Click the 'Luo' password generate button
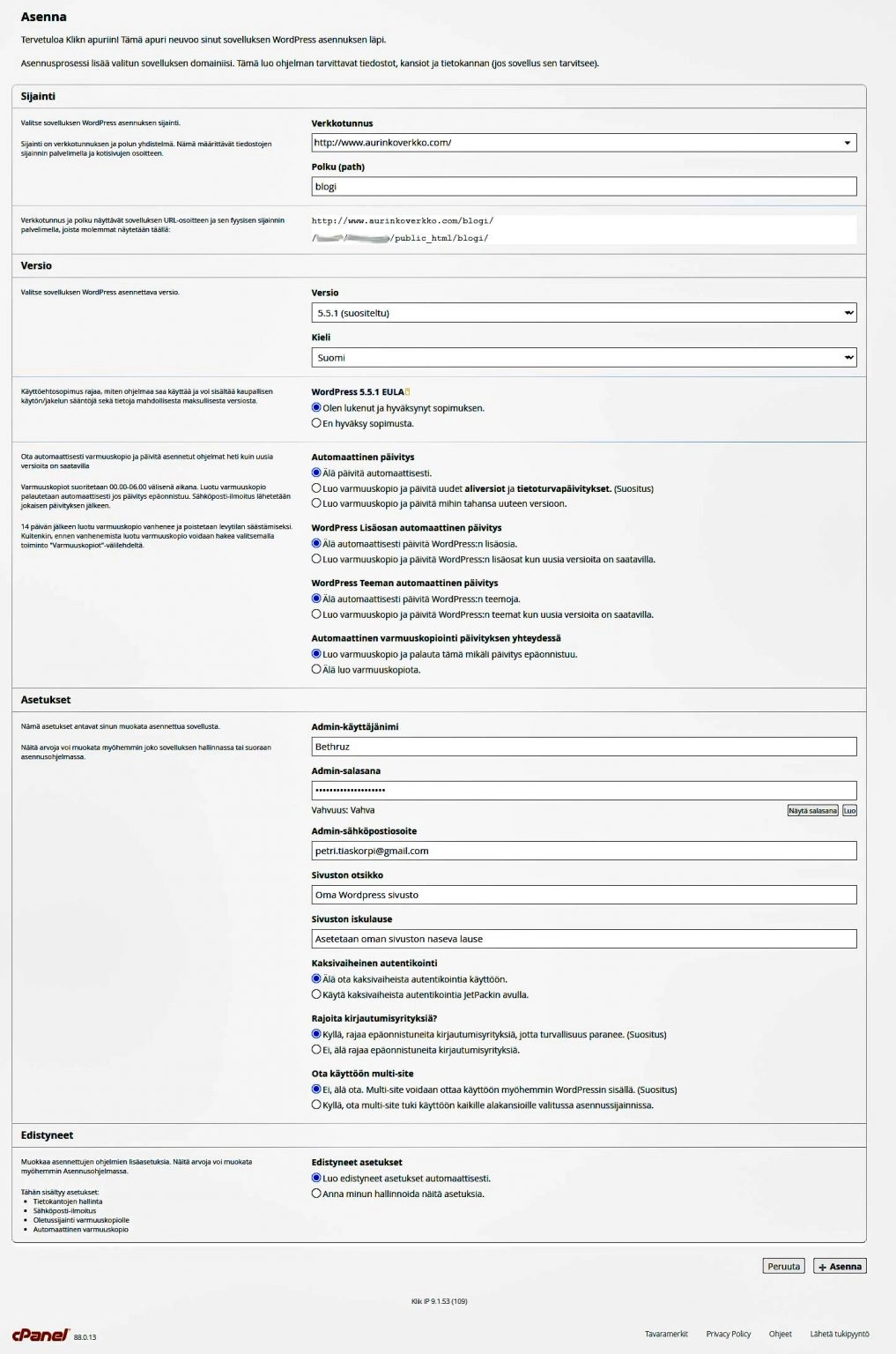Image resolution: width=896 pixels, height=1354 pixels. click(849, 810)
